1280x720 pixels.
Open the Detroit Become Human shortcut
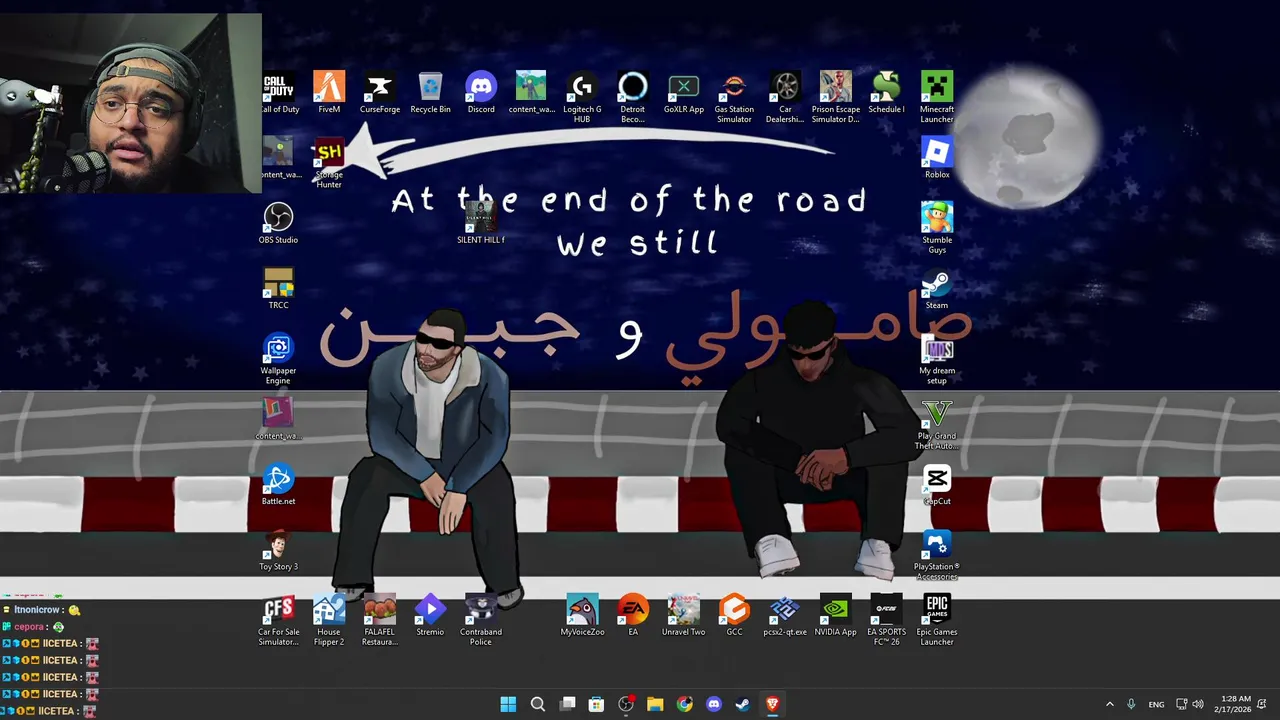(x=633, y=97)
